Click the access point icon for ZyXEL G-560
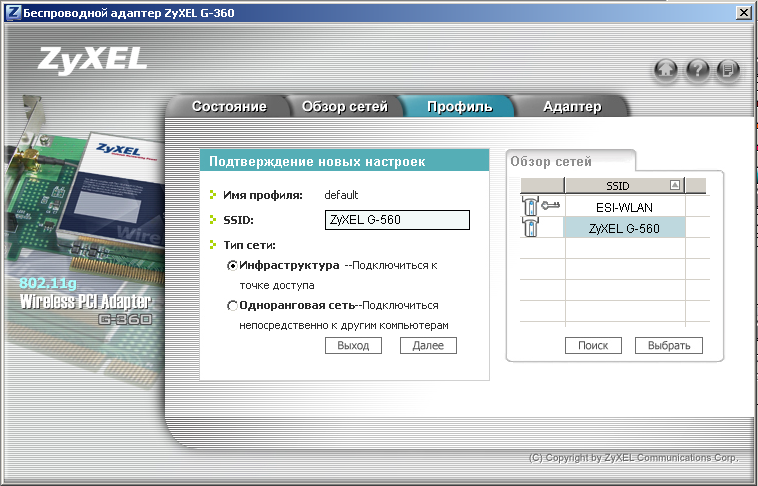The width and height of the screenshot is (758, 486). pyautogui.click(x=530, y=227)
